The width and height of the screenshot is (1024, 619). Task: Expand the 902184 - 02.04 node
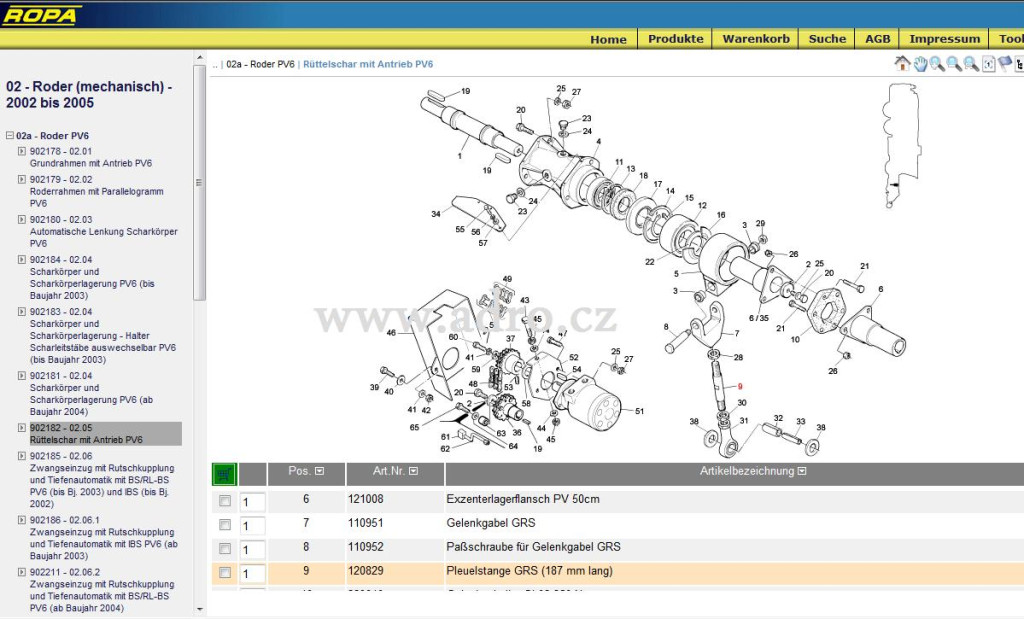22,259
